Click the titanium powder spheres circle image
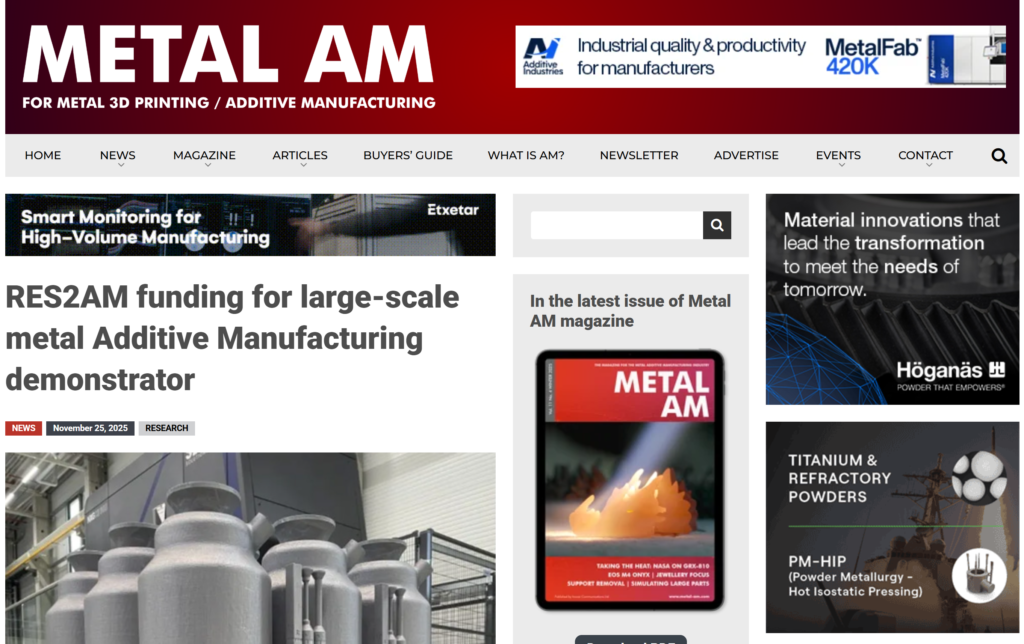Viewport: 1024px width, 644px height. click(x=979, y=476)
